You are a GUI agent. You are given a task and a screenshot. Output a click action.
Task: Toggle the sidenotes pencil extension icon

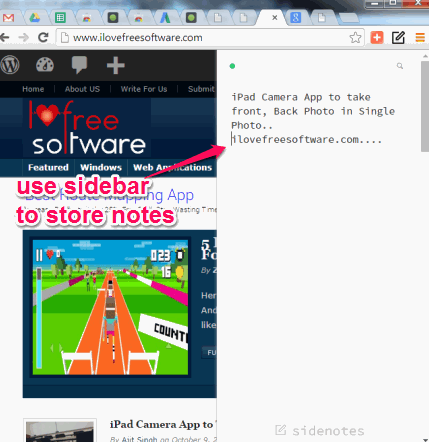pyautogui.click(x=398, y=37)
